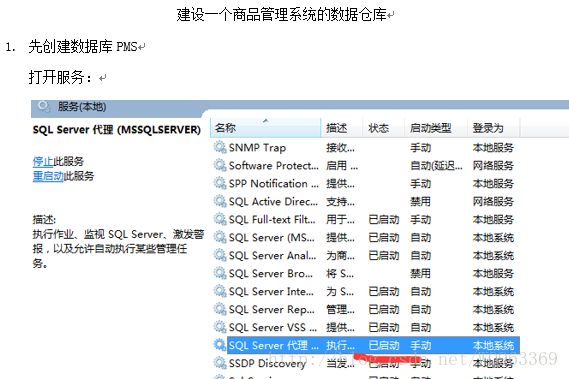Sort by the 名称 column header
569x379 pixels.
click(x=265, y=128)
